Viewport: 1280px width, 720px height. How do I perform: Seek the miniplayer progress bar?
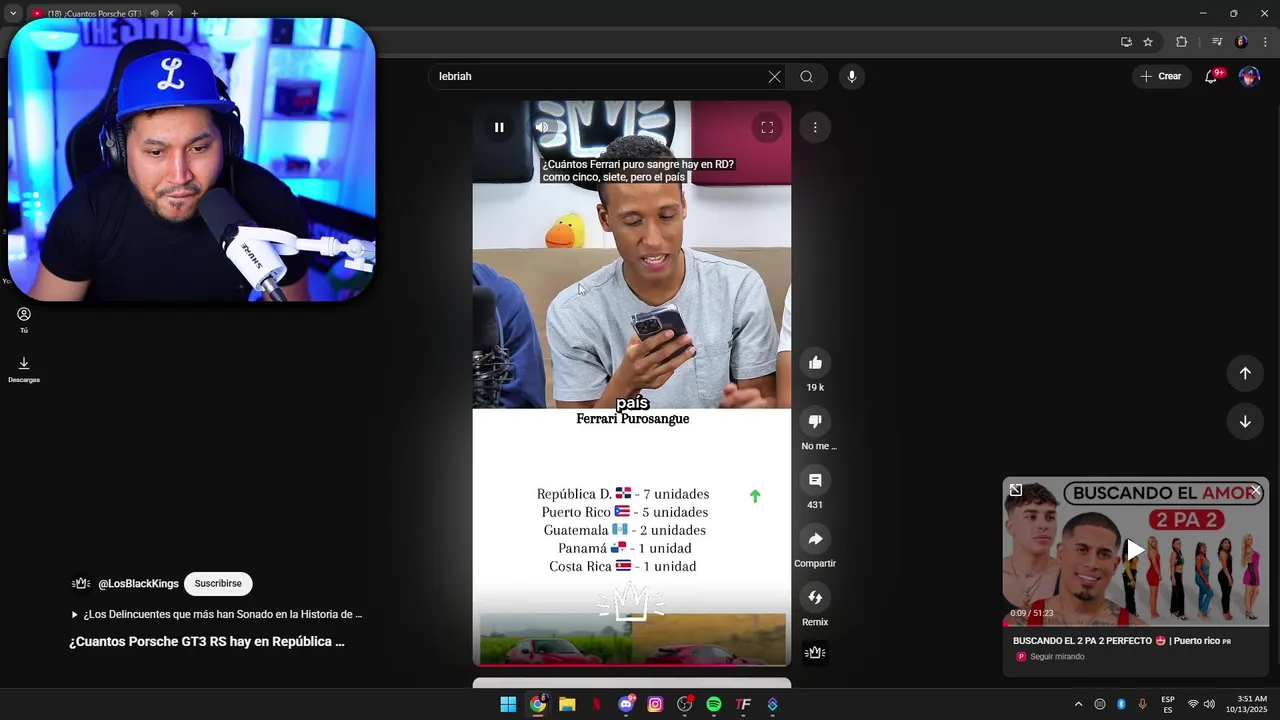1136,625
